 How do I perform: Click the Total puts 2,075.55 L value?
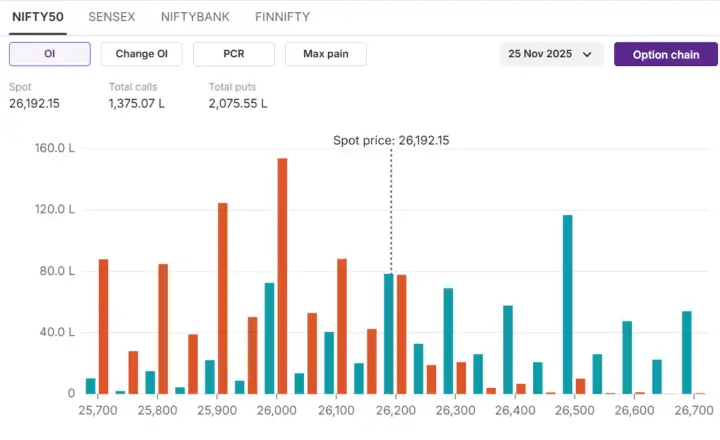[x=238, y=103]
